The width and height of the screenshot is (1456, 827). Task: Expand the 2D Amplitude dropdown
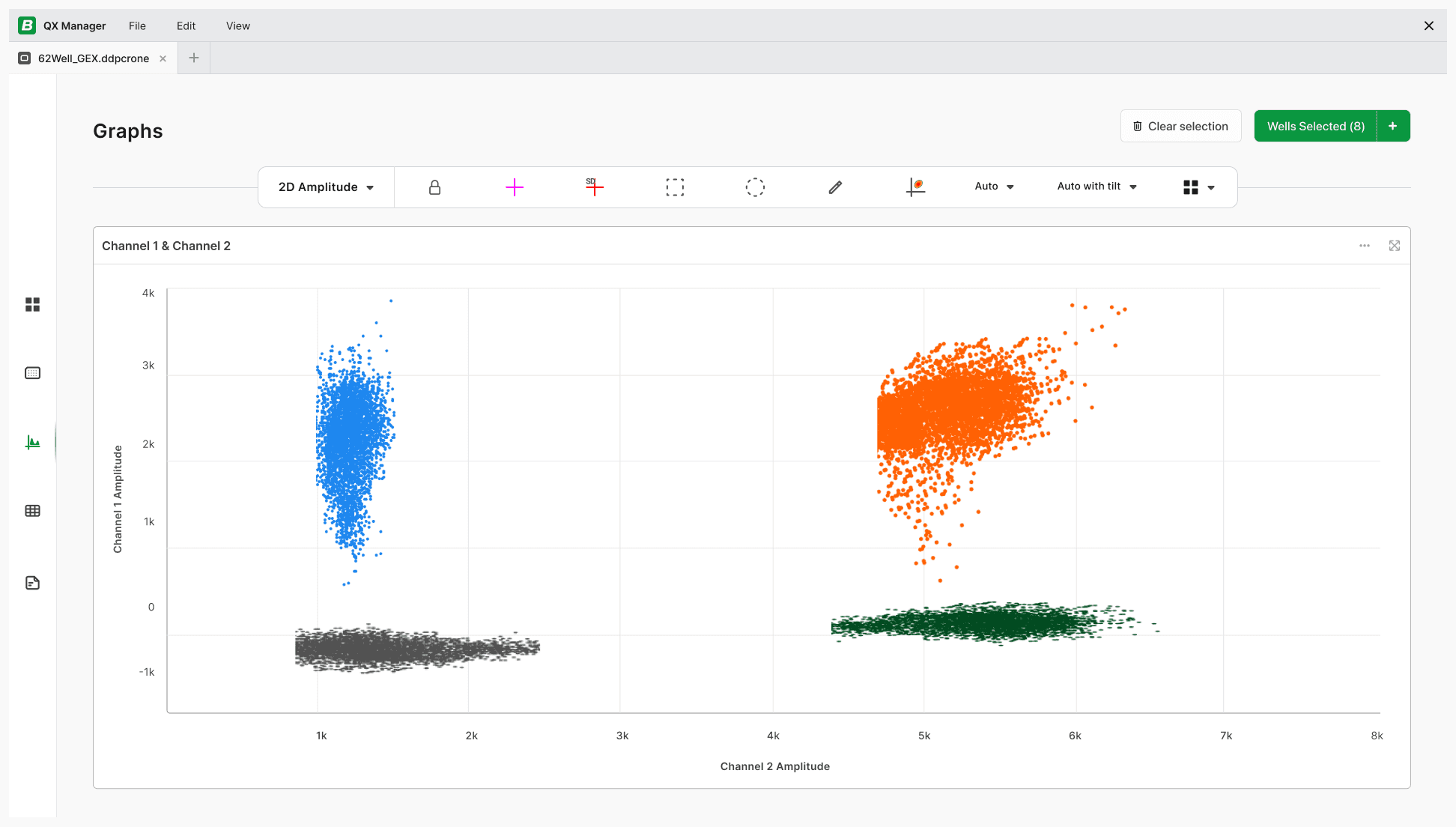[326, 187]
